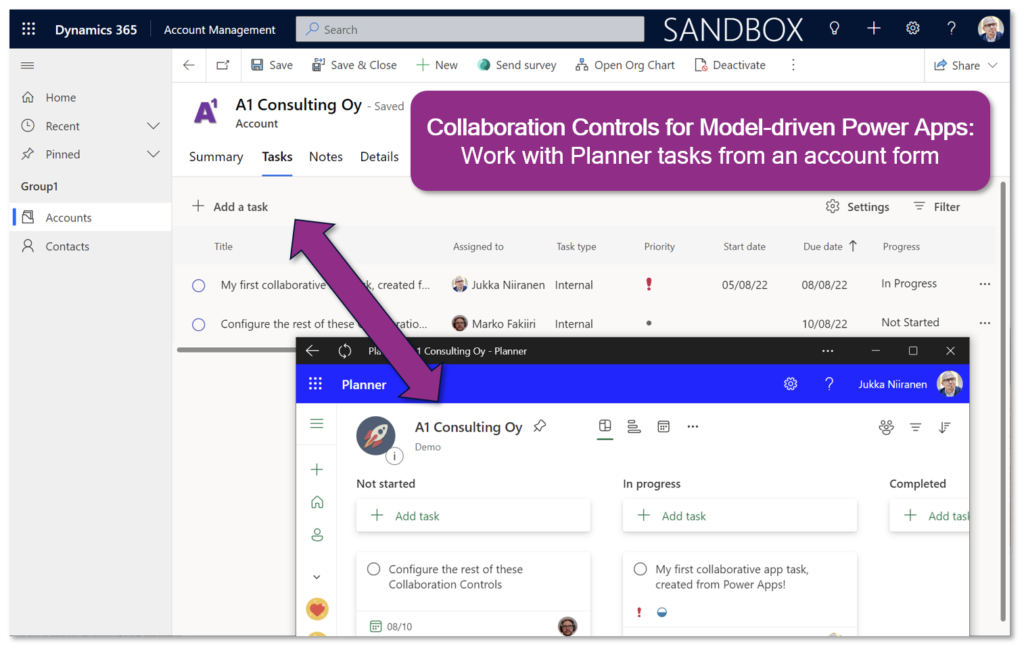Screen dimensions: 1024x651
Task: Click the Dynamics form vertical scrollbar
Action: tap(1004, 402)
